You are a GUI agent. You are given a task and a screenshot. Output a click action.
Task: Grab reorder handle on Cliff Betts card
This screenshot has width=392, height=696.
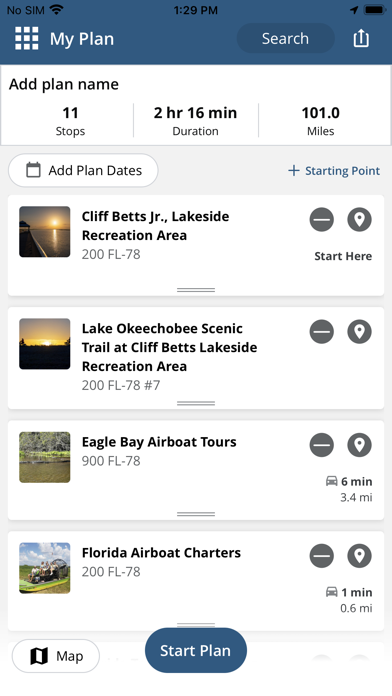point(196,290)
